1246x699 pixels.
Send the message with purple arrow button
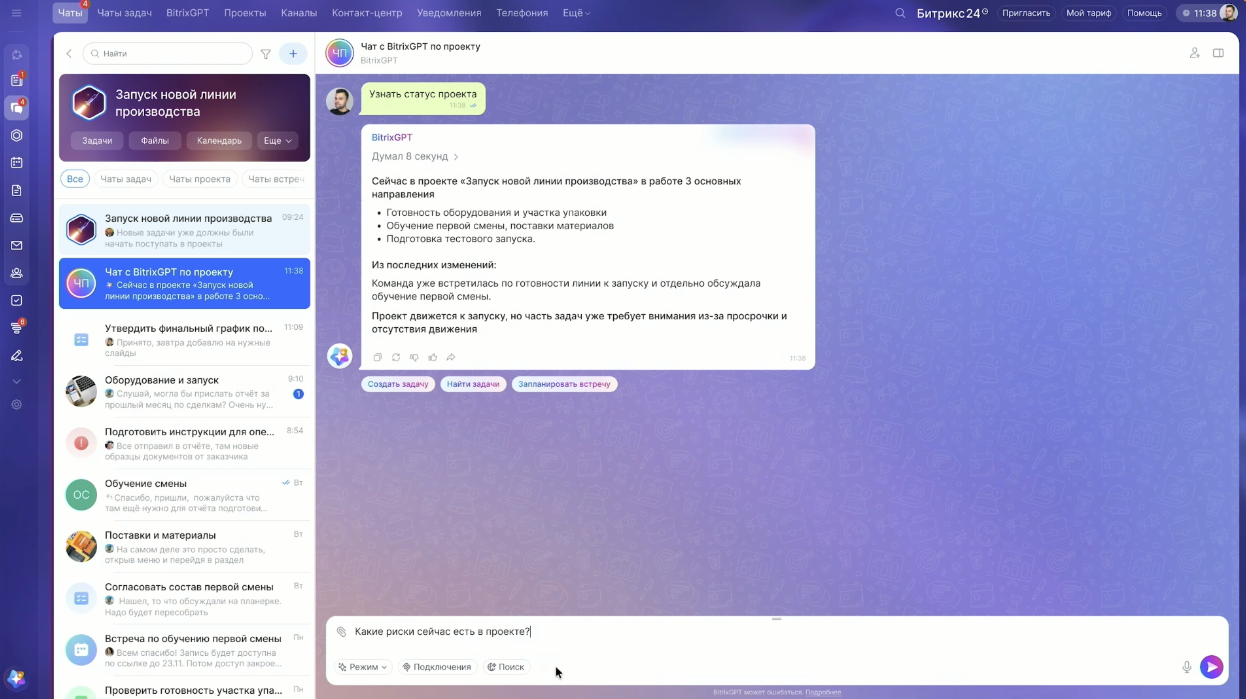coord(1211,667)
